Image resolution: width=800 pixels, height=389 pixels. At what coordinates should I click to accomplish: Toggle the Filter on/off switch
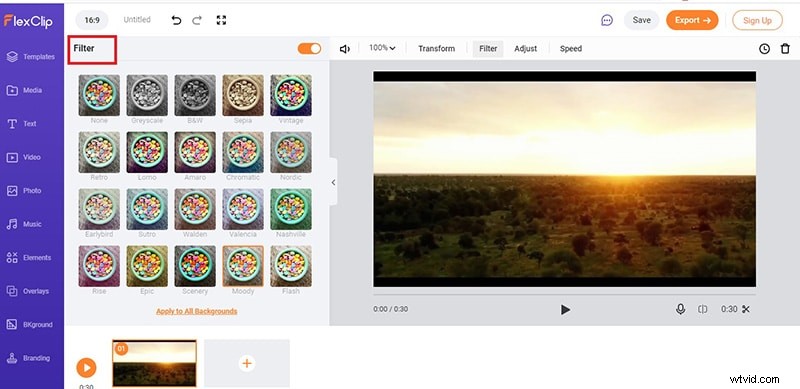click(x=309, y=48)
